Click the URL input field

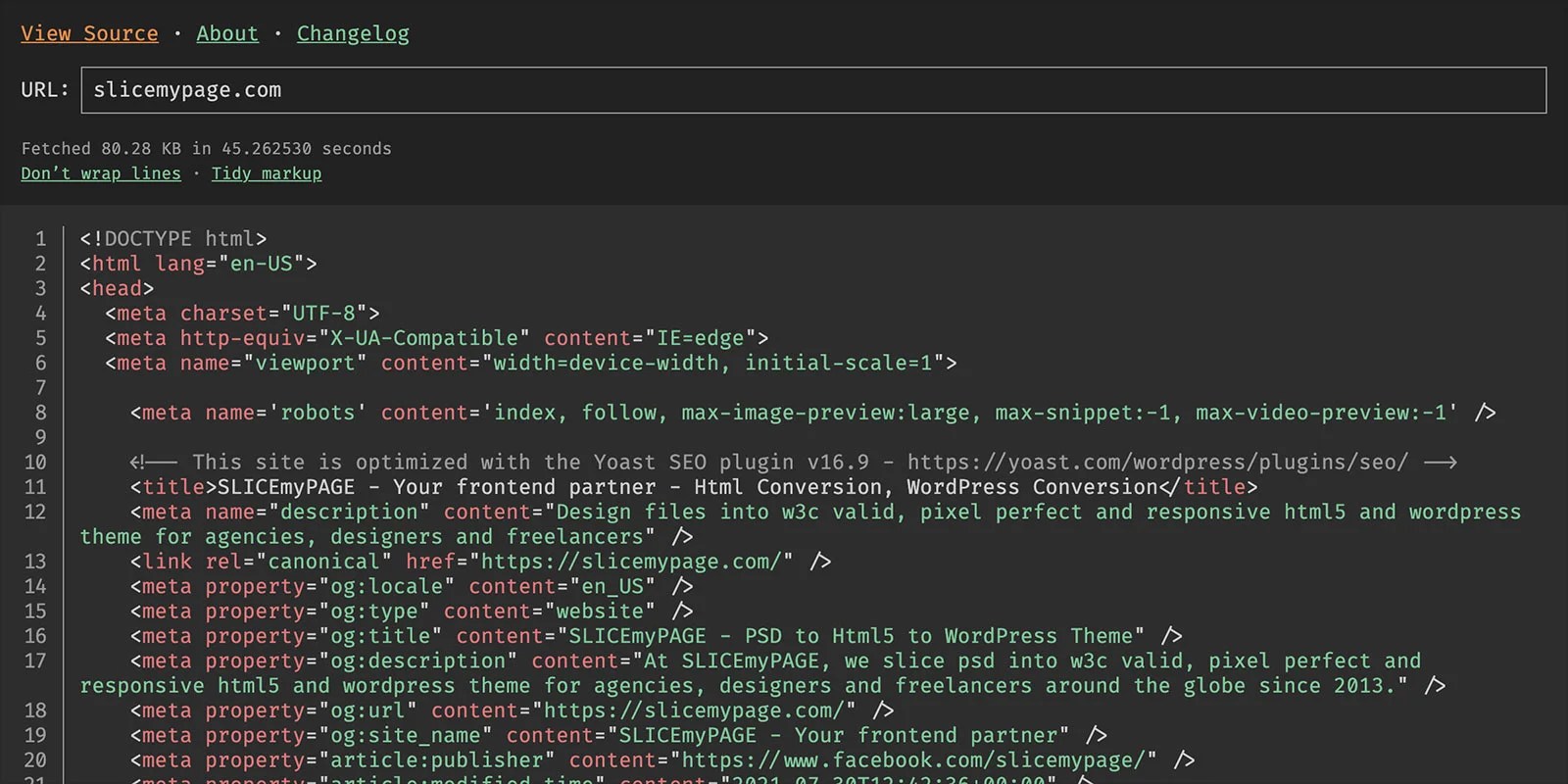(x=813, y=90)
